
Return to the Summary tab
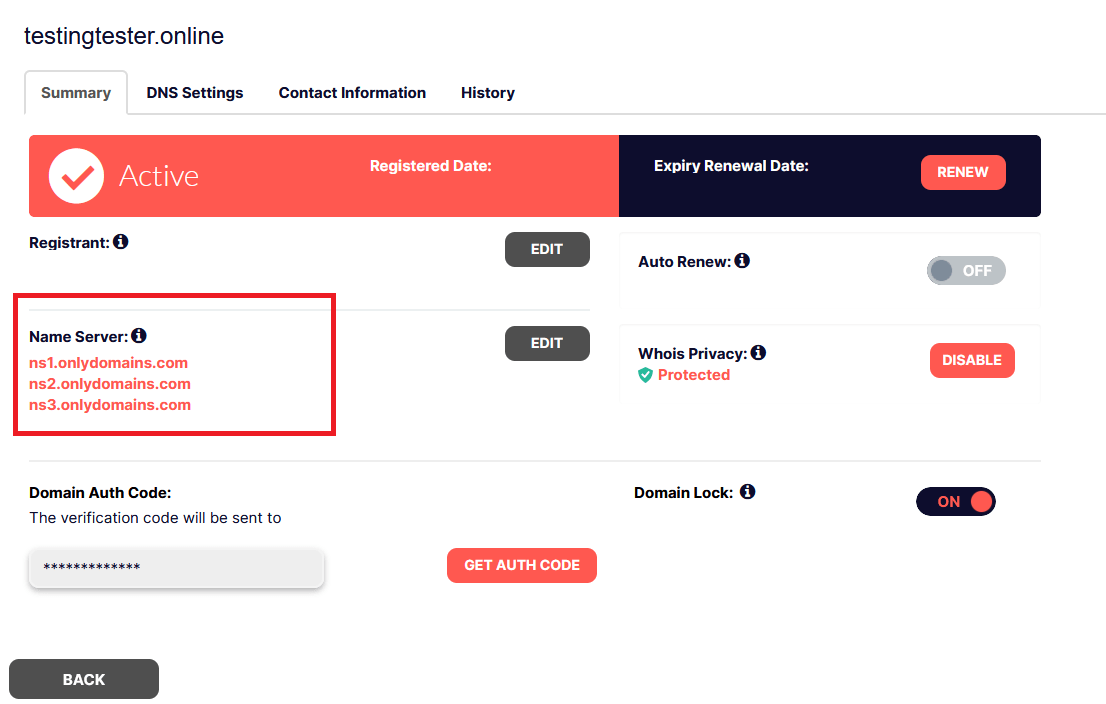click(x=75, y=92)
